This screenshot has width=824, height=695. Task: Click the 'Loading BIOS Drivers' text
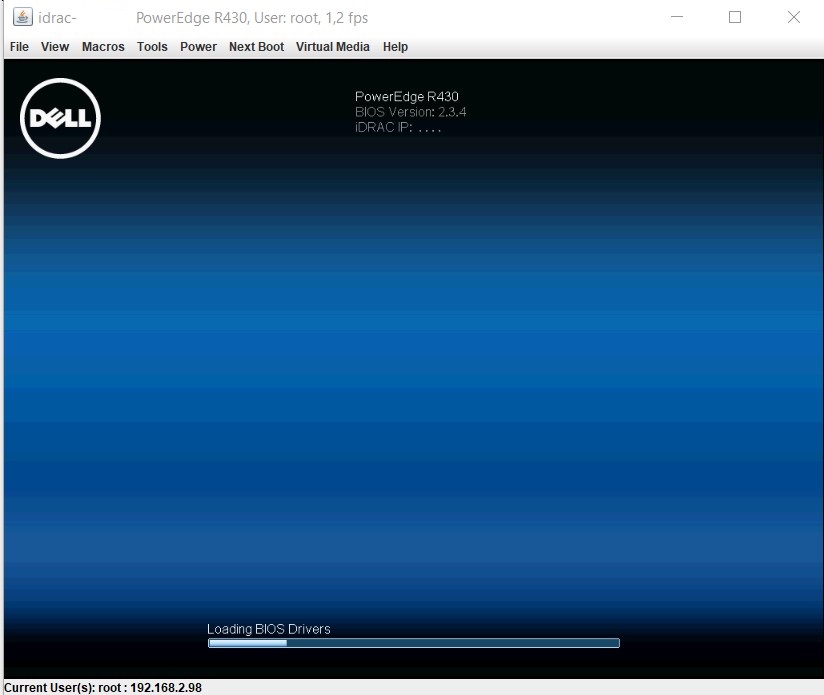pos(269,629)
